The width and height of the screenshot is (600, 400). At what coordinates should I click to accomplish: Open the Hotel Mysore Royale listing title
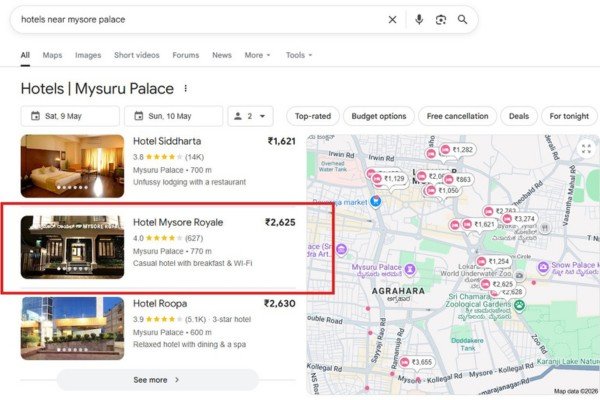178,222
